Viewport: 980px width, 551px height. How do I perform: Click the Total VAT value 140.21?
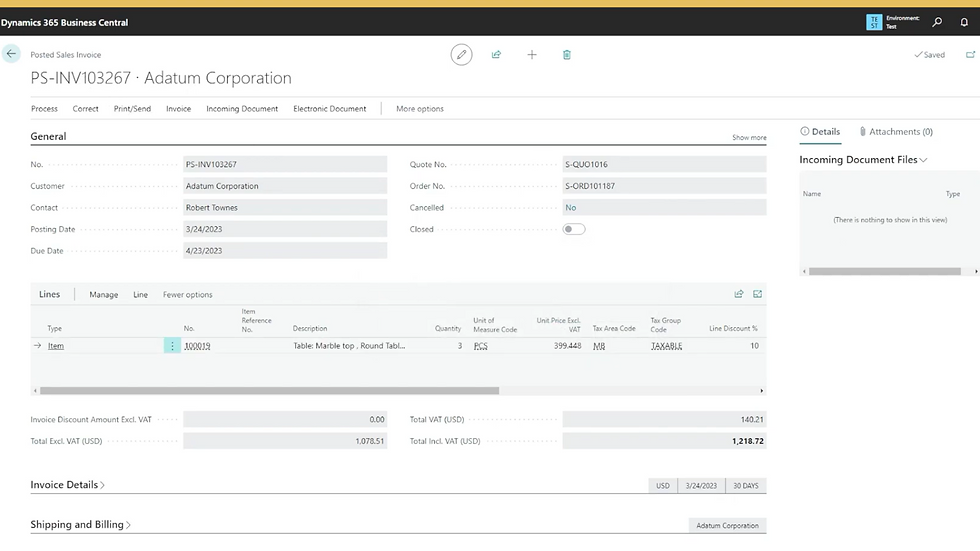664,419
